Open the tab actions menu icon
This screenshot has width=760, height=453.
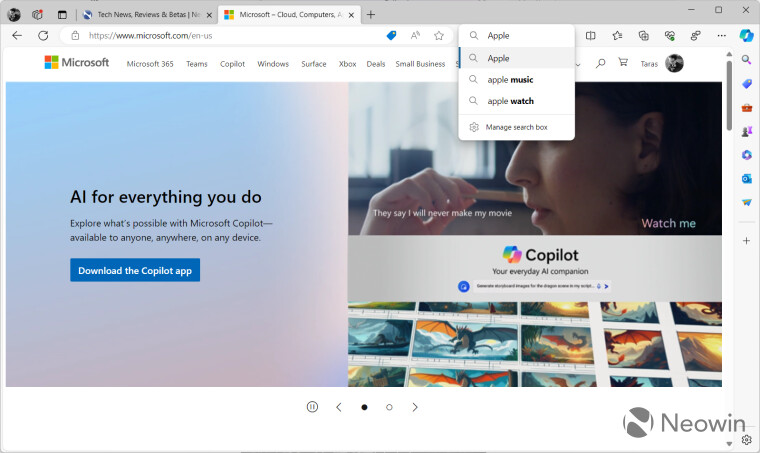tap(62, 15)
